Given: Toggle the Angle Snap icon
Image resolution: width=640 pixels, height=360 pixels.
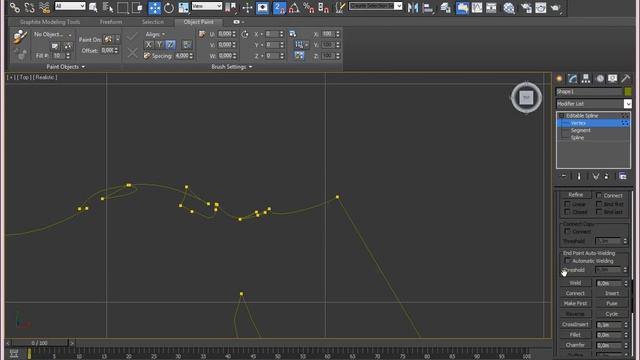Looking at the screenshot, I should [x=294, y=7].
